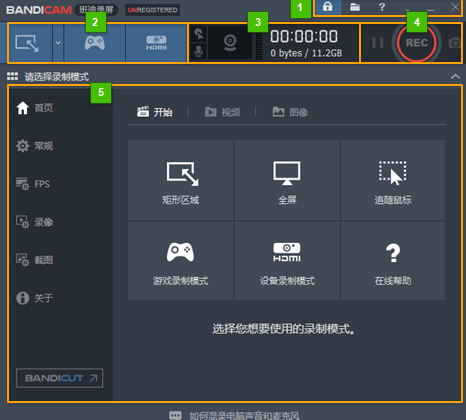Click the pause recording button
The height and width of the screenshot is (420, 466).
click(x=378, y=43)
